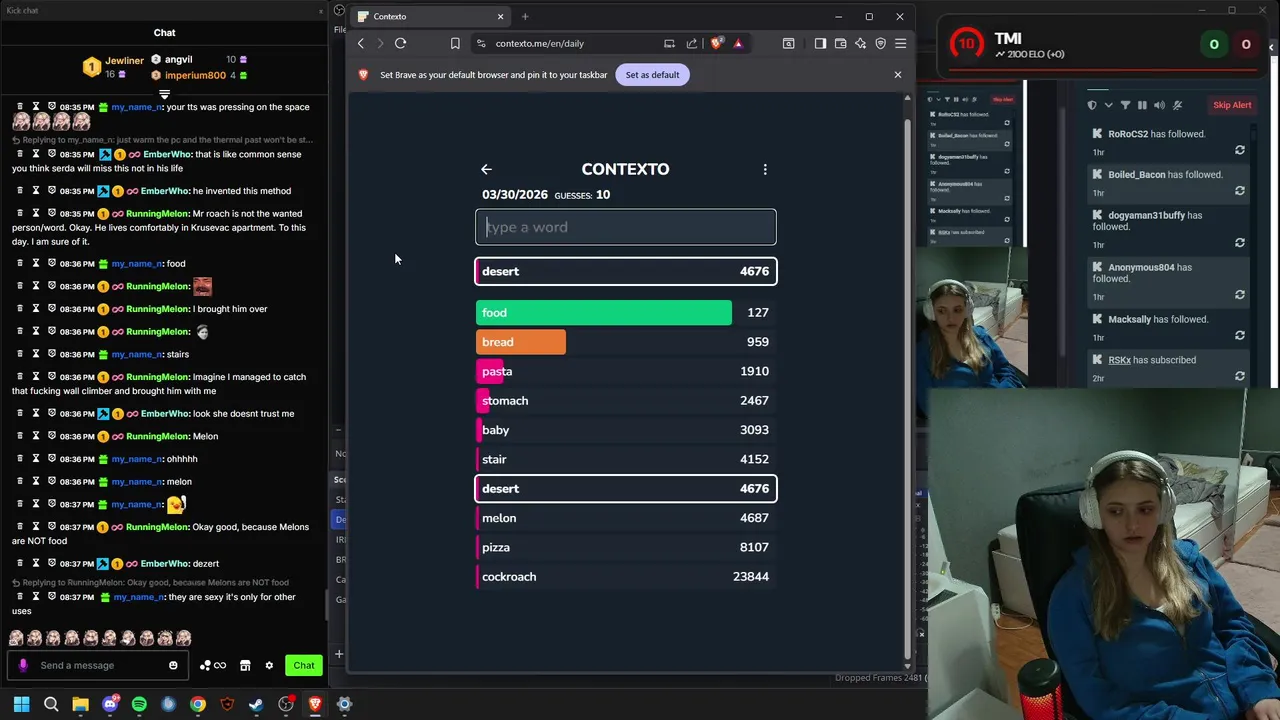Replay the Anonymous804 follow alert

click(x=1240, y=295)
